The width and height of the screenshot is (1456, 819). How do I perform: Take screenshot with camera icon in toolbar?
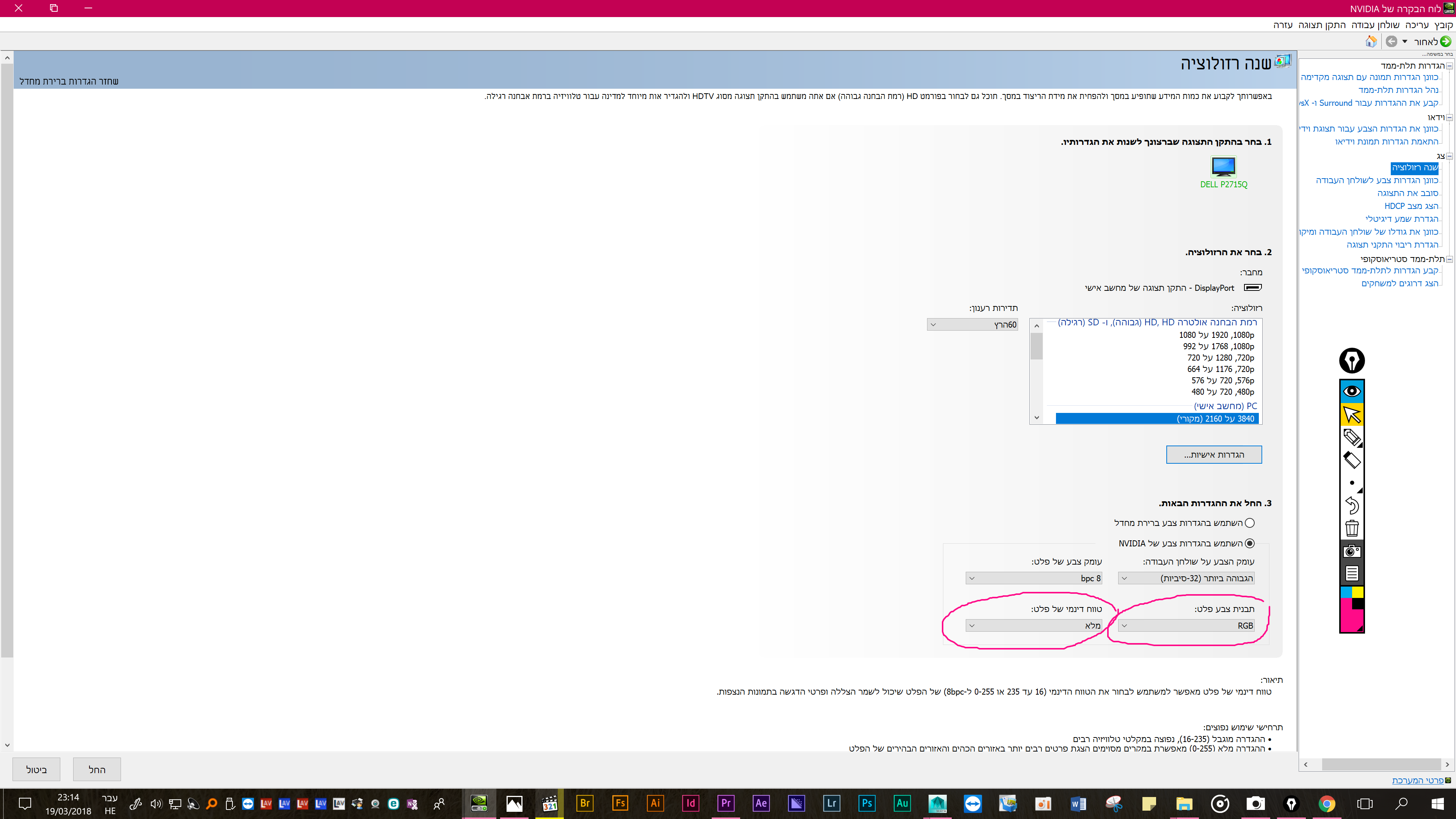(x=1351, y=551)
